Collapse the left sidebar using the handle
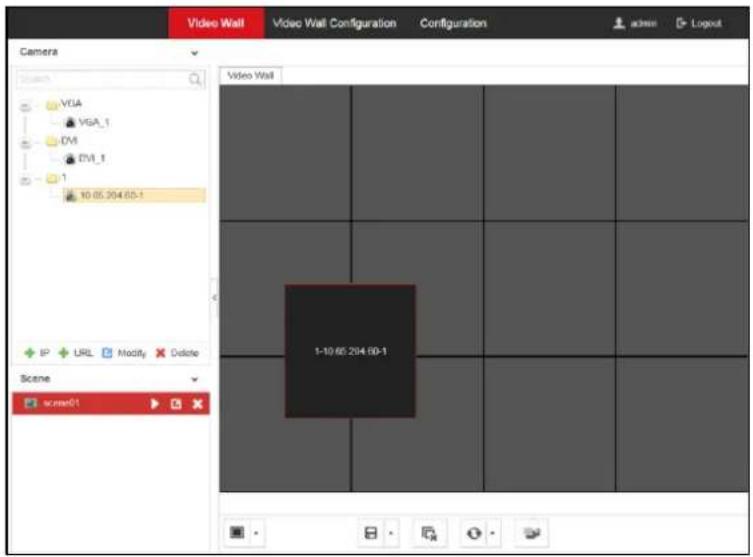753x557 pixels. 214,298
